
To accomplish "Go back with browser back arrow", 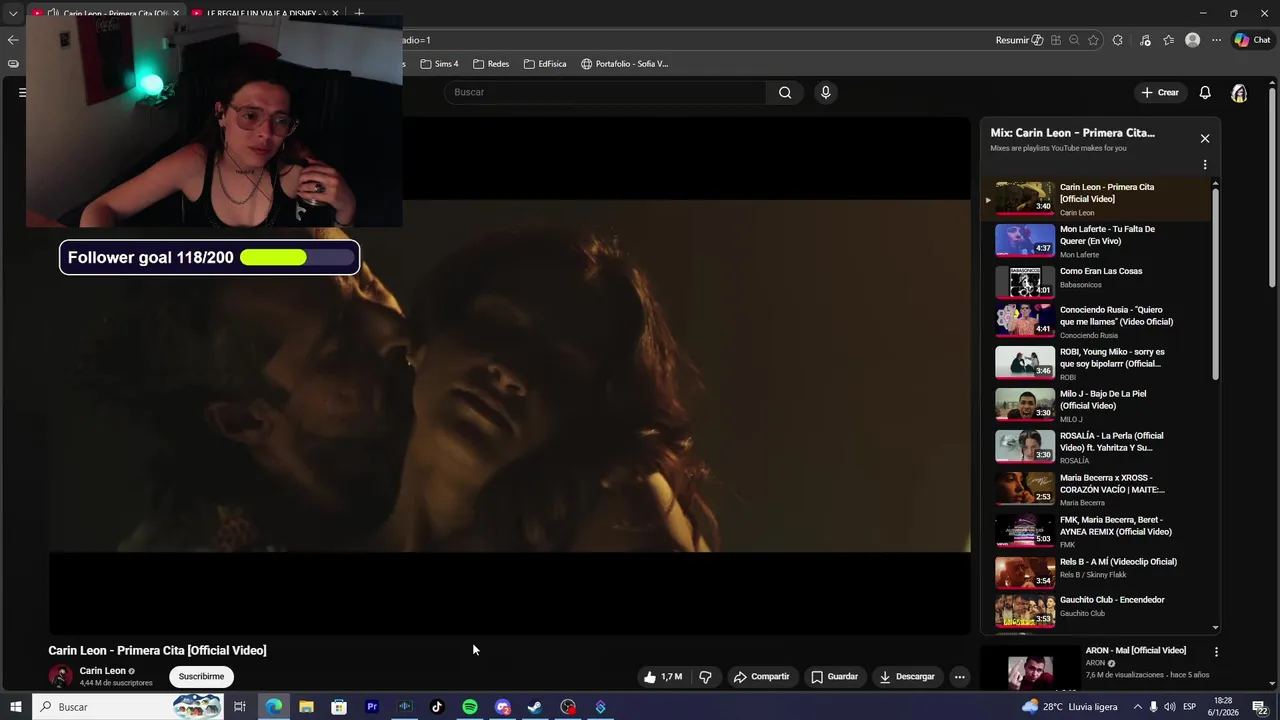I will click(x=12, y=40).
